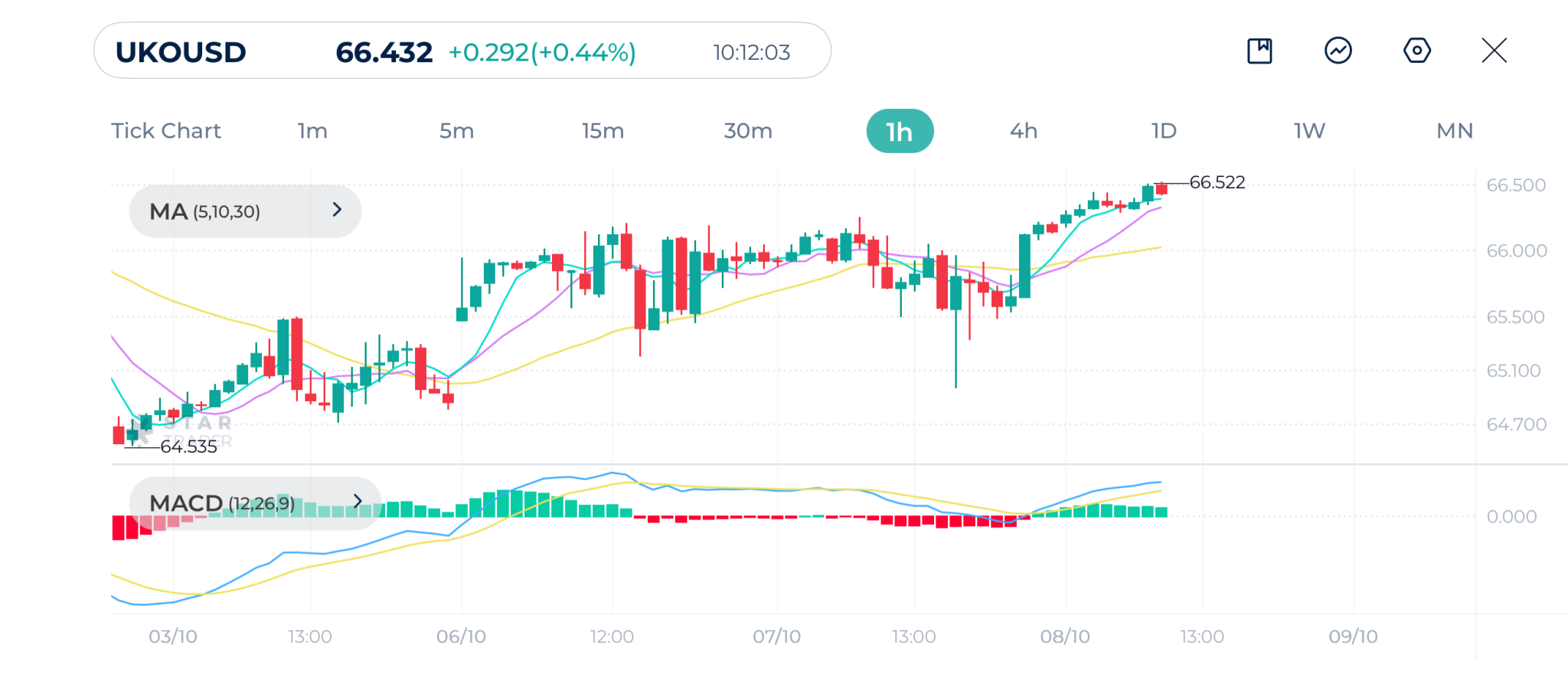
Task: Close the chart with X icon
Action: pyautogui.click(x=1494, y=51)
